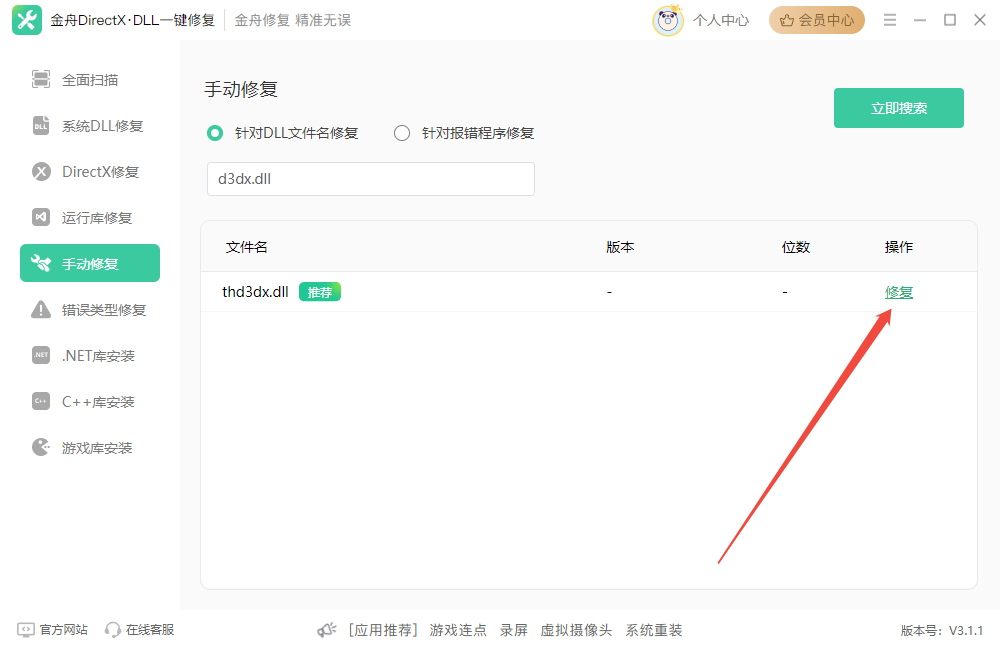Click the 版本 column header
Viewport: 1000px width, 650px height.
click(x=620, y=247)
